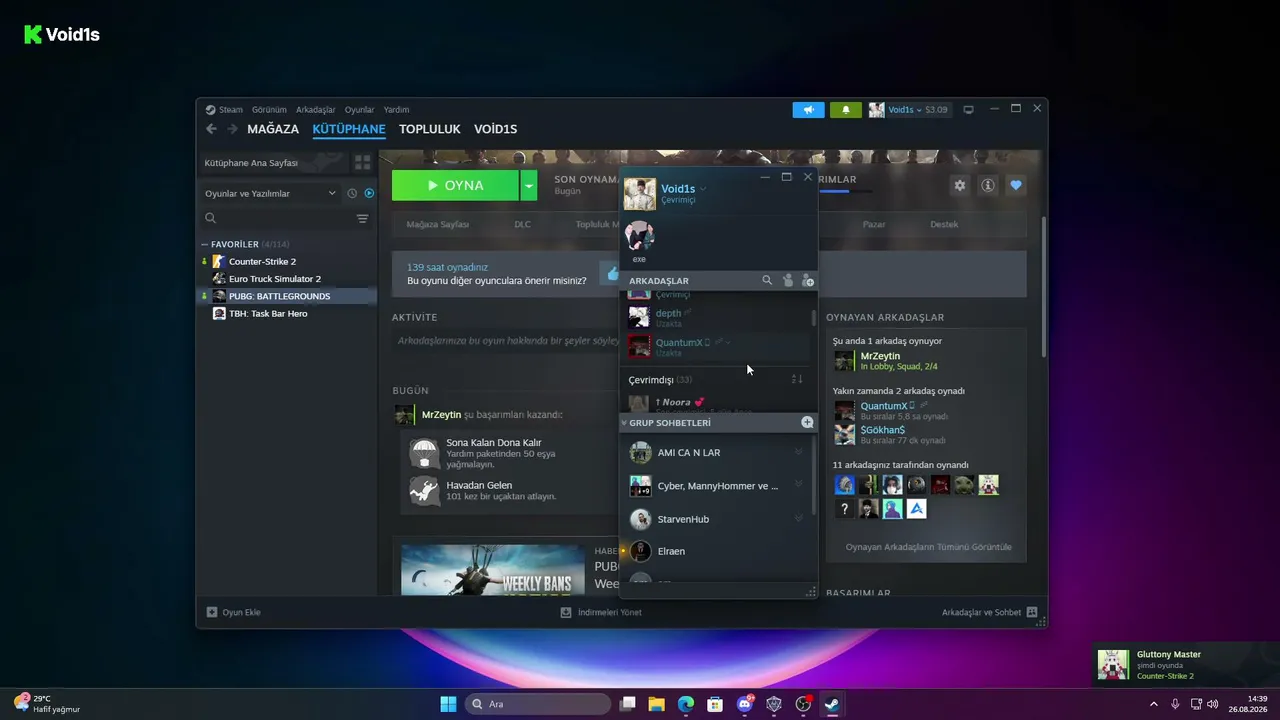Image resolution: width=1280 pixels, height=720 pixels.
Task: Open the Pazar link
Action: click(874, 224)
